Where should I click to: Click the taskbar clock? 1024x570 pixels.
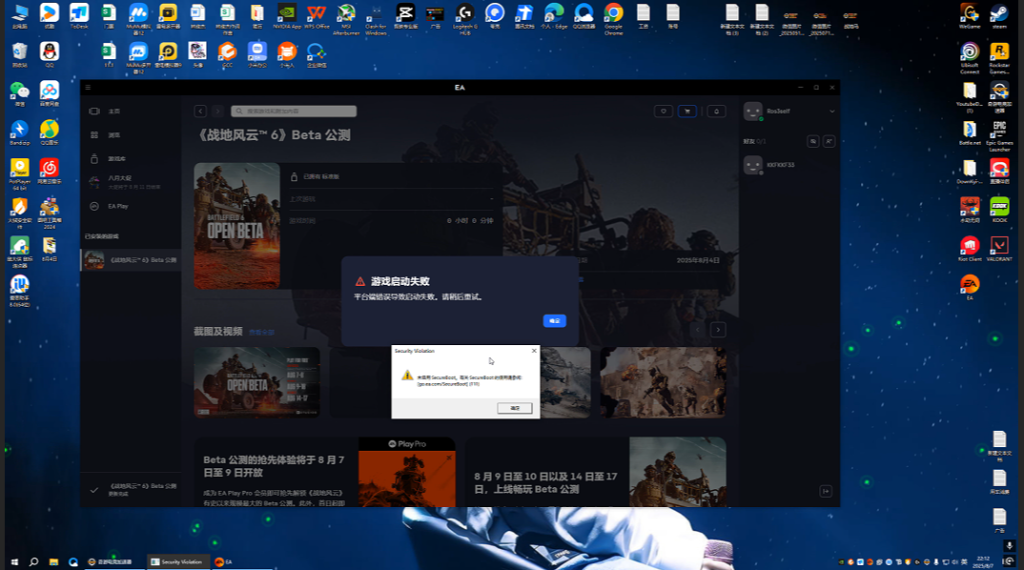[982, 562]
